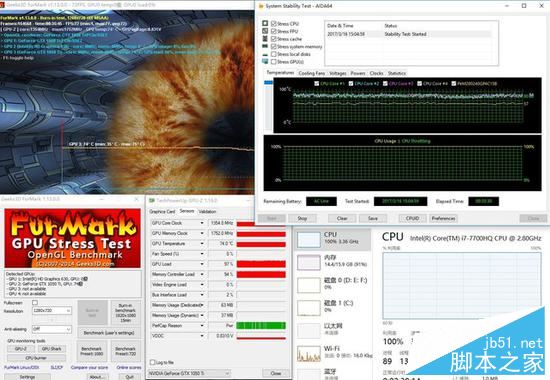550x380 pixels.
Task: Click Stop button in AIDA64
Action: click(x=302, y=218)
